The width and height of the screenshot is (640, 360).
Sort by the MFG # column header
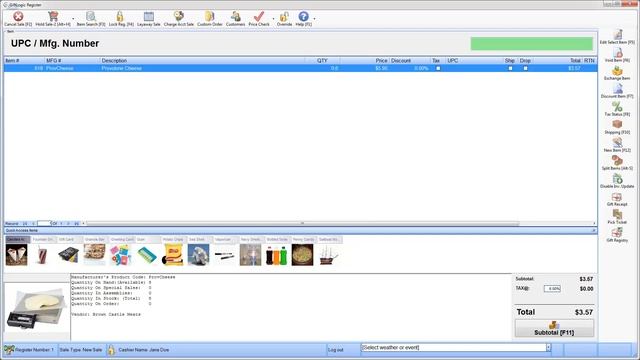click(72, 60)
